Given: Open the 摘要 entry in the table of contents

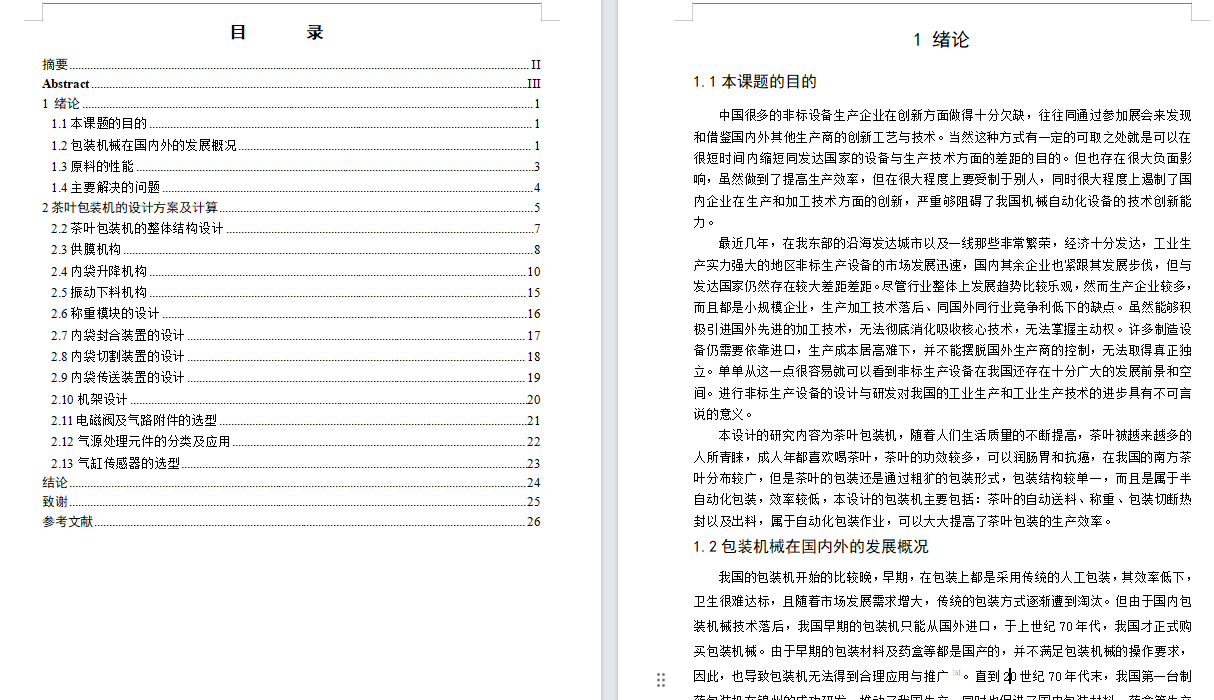Looking at the screenshot, I should (291, 64).
